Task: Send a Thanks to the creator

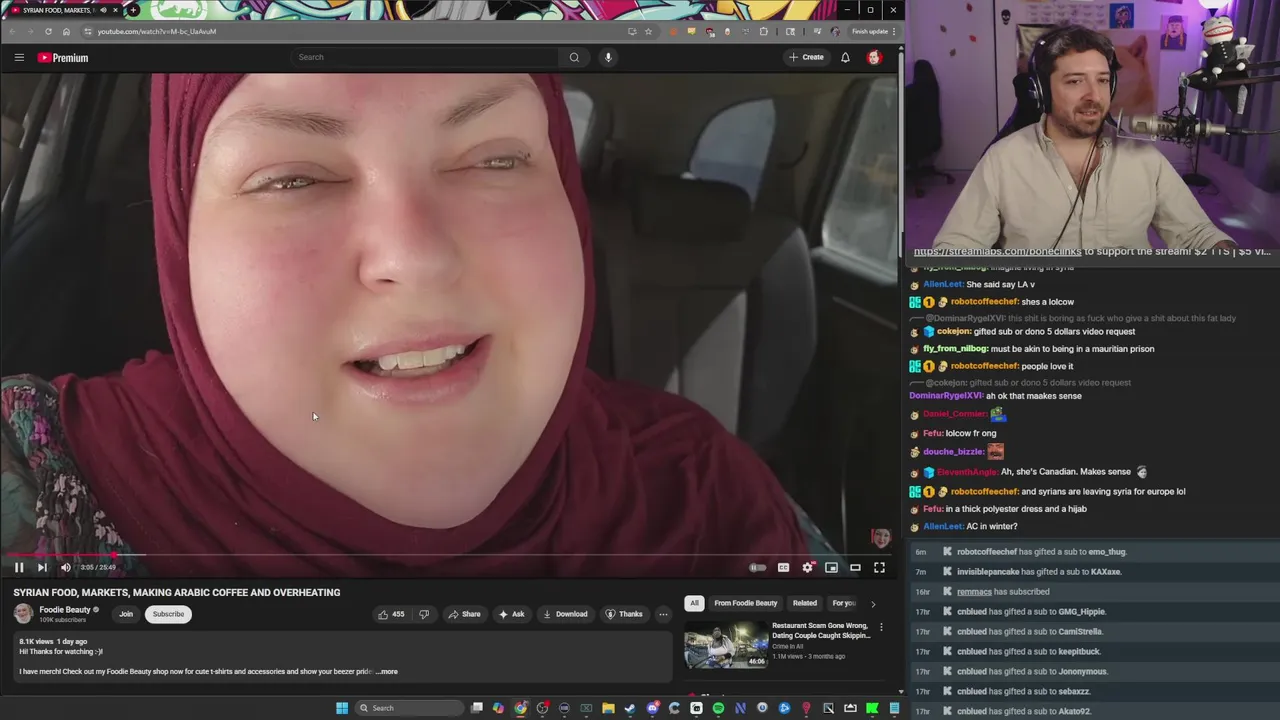Action: (623, 614)
